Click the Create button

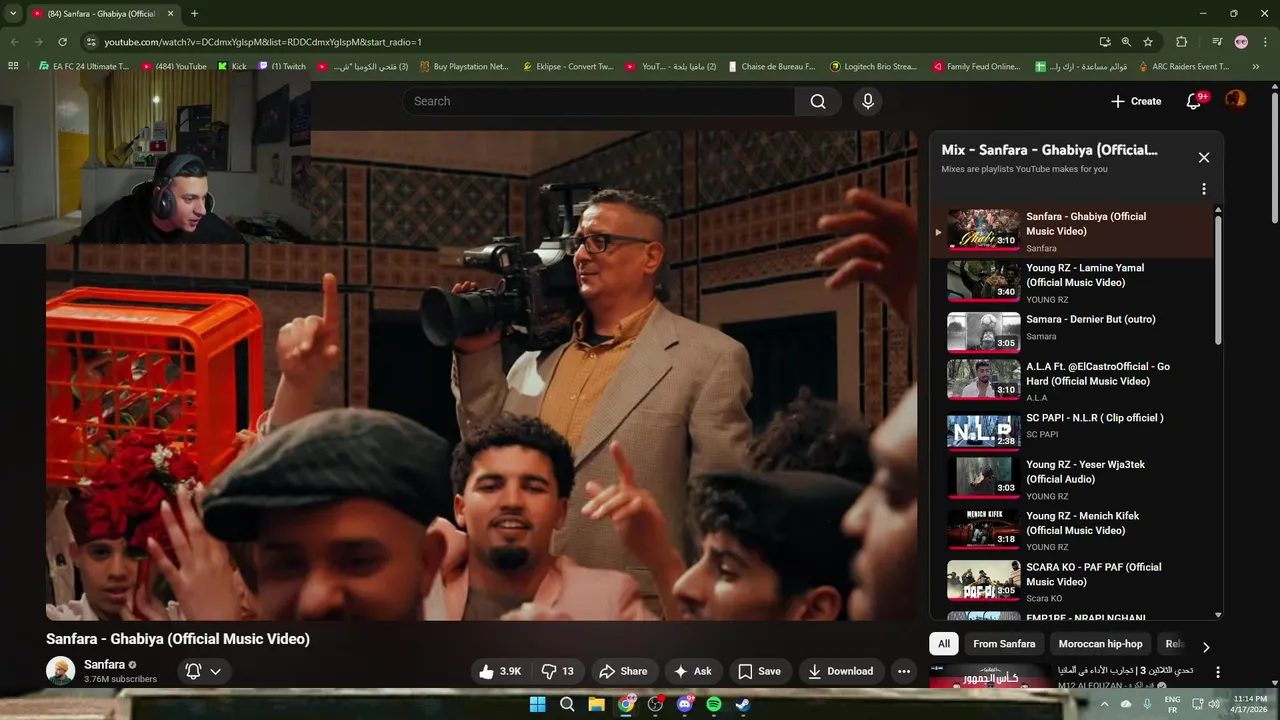click(x=1136, y=101)
